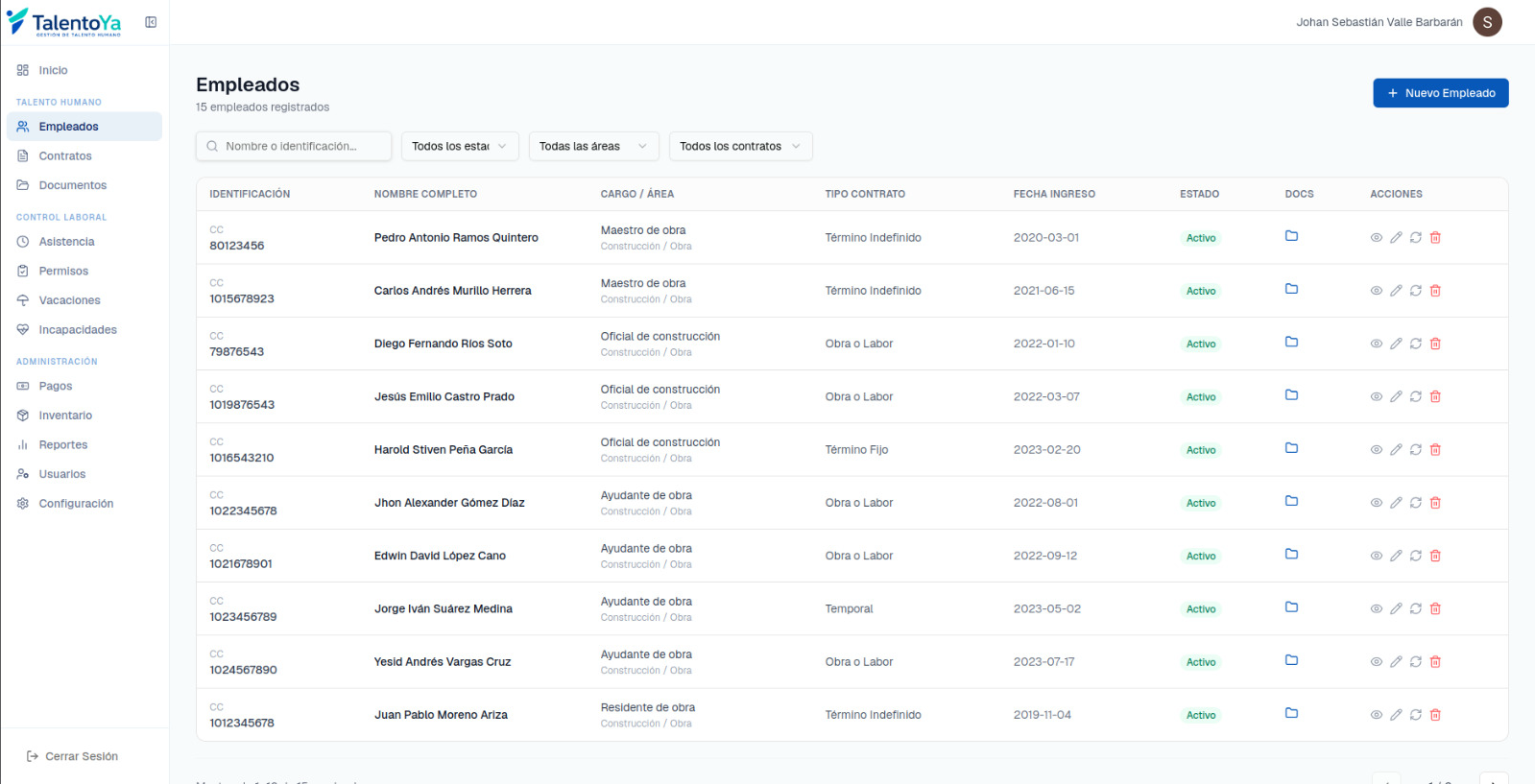Click identification number 1012345678

pyautogui.click(x=242, y=723)
